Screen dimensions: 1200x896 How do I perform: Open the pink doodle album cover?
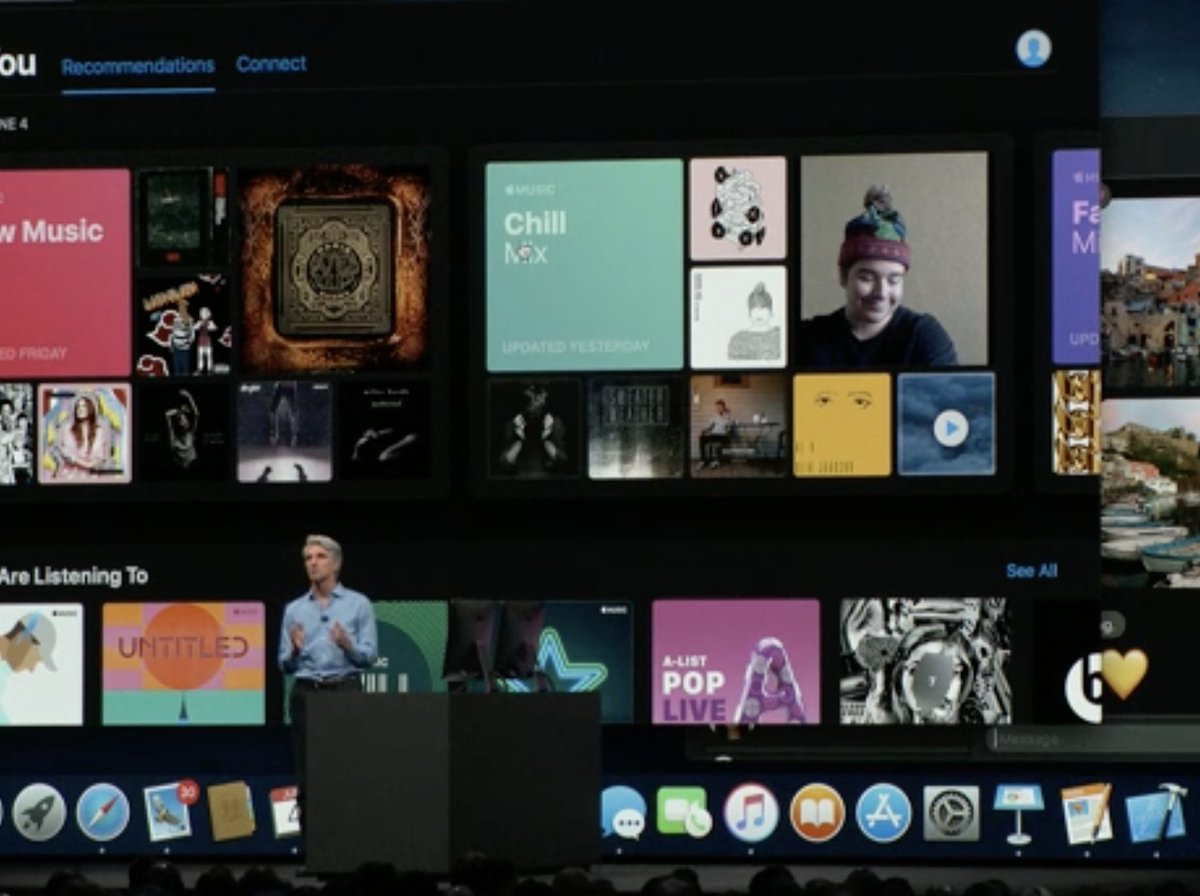738,208
